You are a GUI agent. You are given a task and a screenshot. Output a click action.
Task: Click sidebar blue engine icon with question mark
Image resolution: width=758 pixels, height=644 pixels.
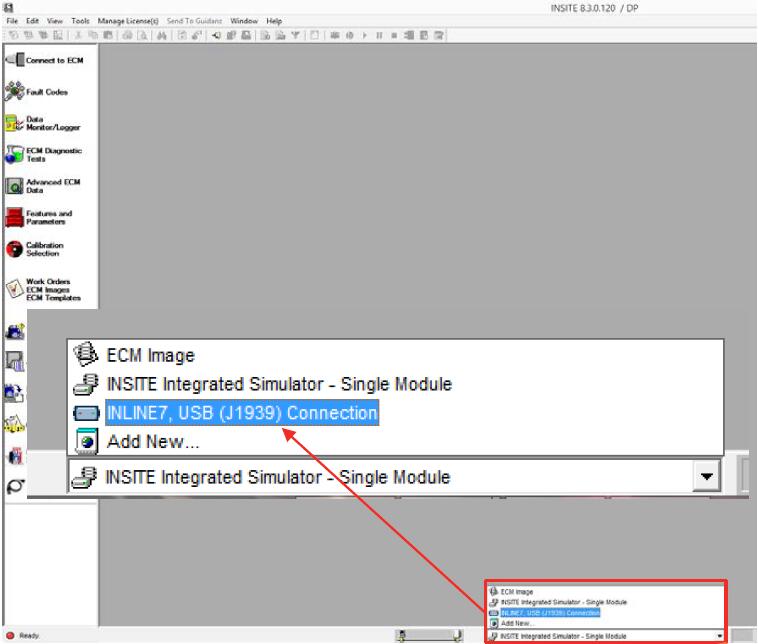point(15,332)
